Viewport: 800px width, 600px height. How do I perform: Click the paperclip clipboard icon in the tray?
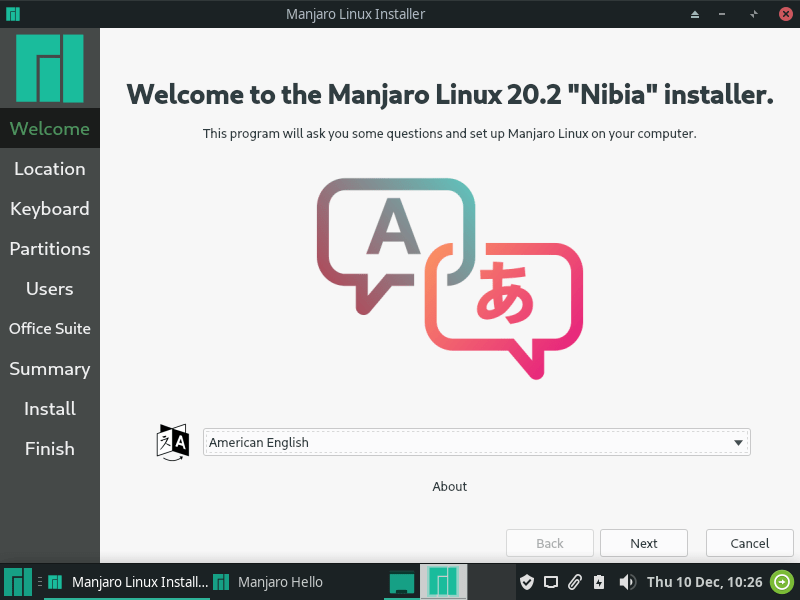tap(574, 582)
